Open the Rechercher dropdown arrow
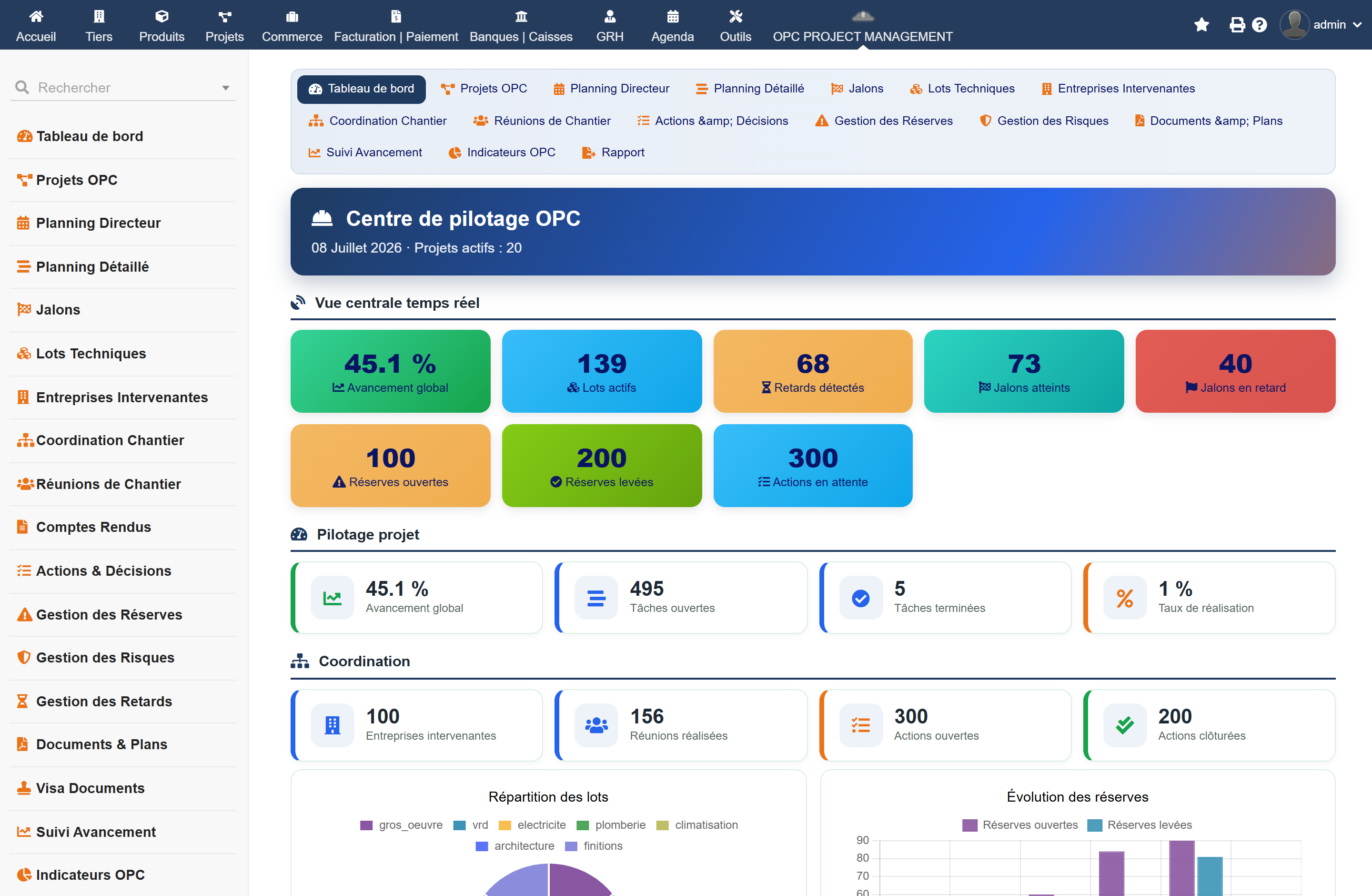Image resolution: width=1372 pixels, height=896 pixels. (225, 88)
